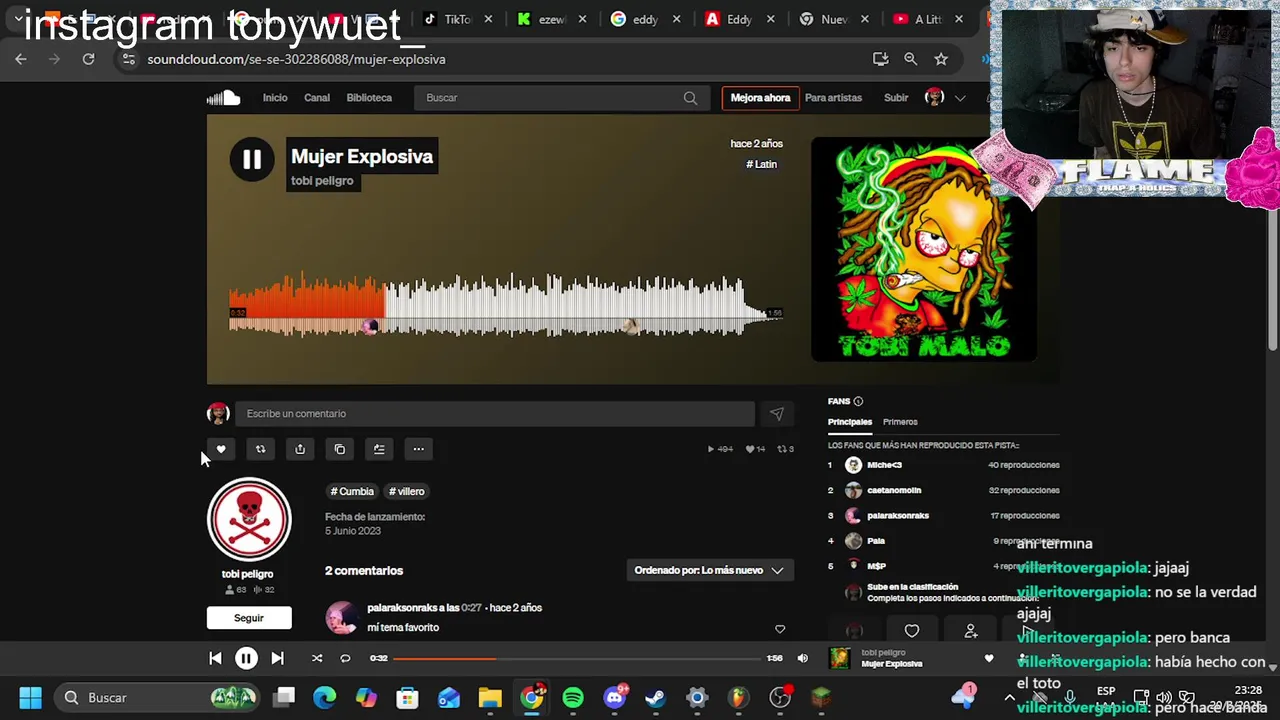Go to Inicio in SoundCloud navigation

[275, 98]
